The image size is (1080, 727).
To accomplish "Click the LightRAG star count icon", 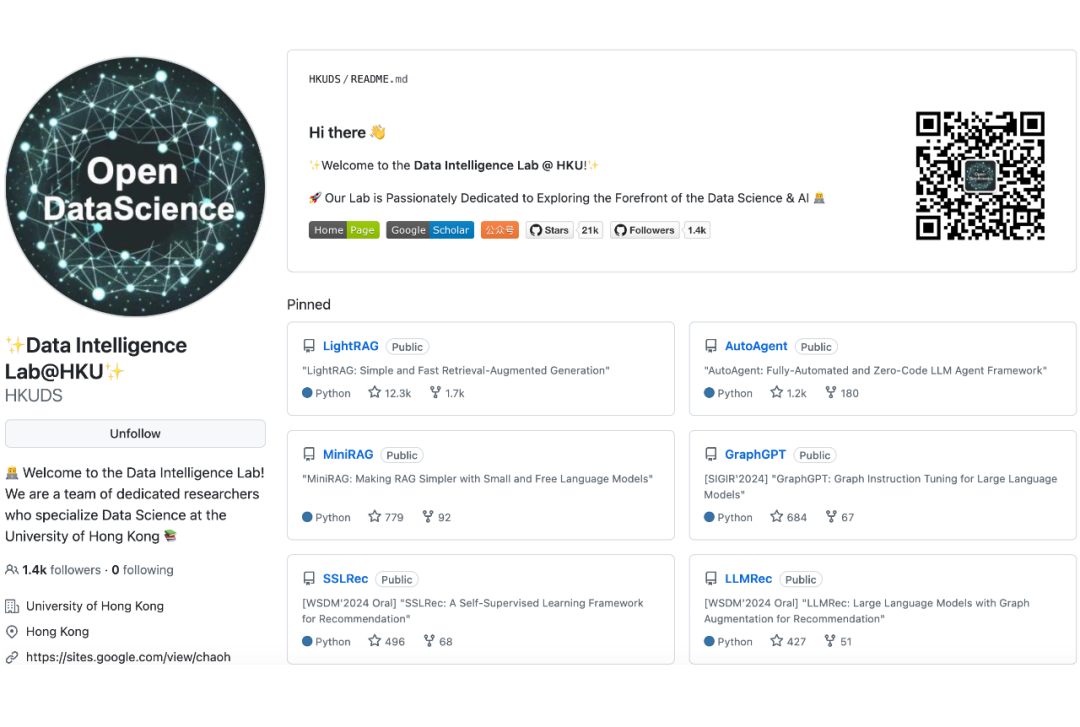I will click(375, 393).
